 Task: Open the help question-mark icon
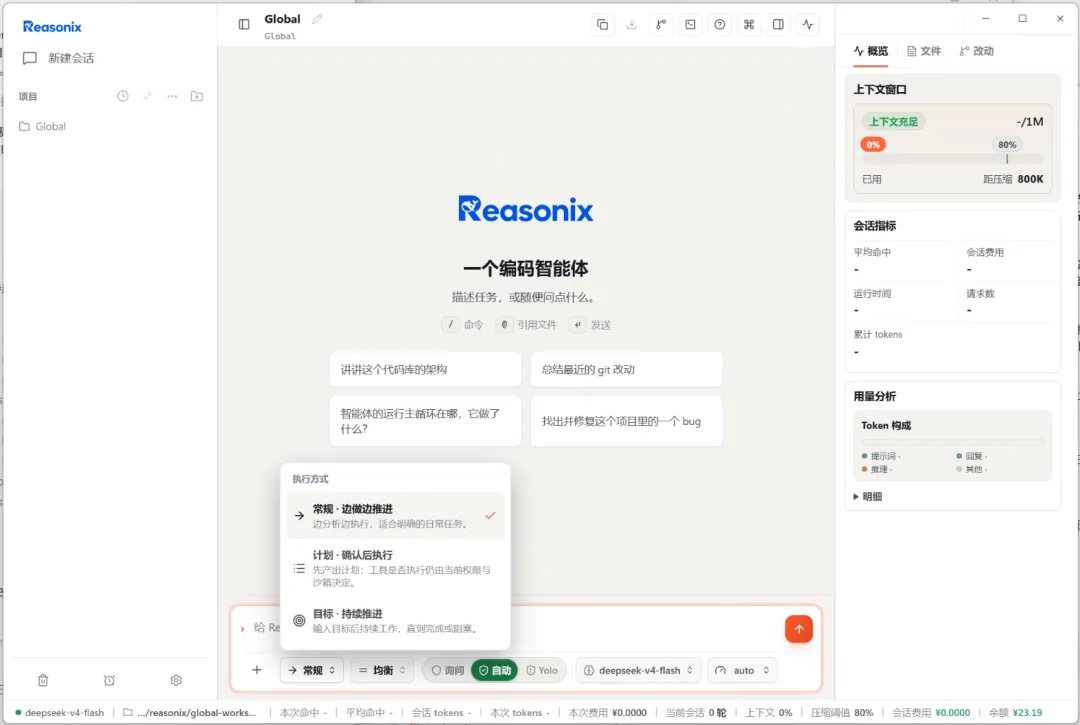720,25
